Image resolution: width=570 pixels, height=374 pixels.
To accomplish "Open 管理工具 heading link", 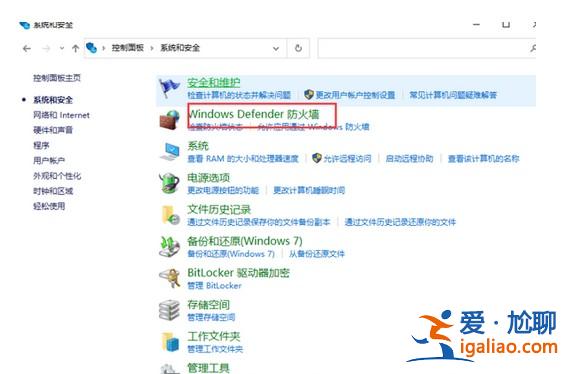I will (x=208, y=368).
